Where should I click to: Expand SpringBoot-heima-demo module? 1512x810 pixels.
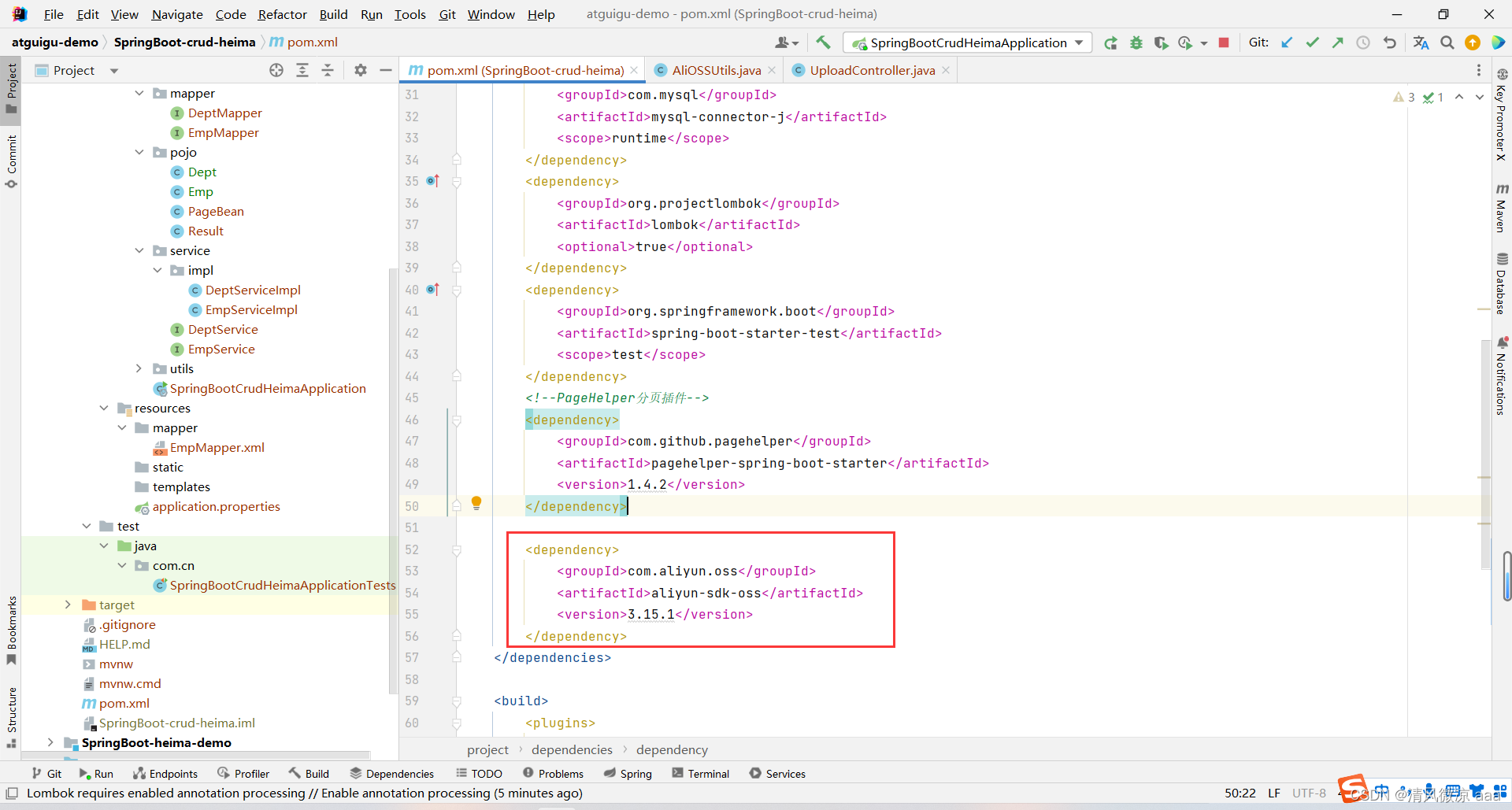click(x=50, y=742)
